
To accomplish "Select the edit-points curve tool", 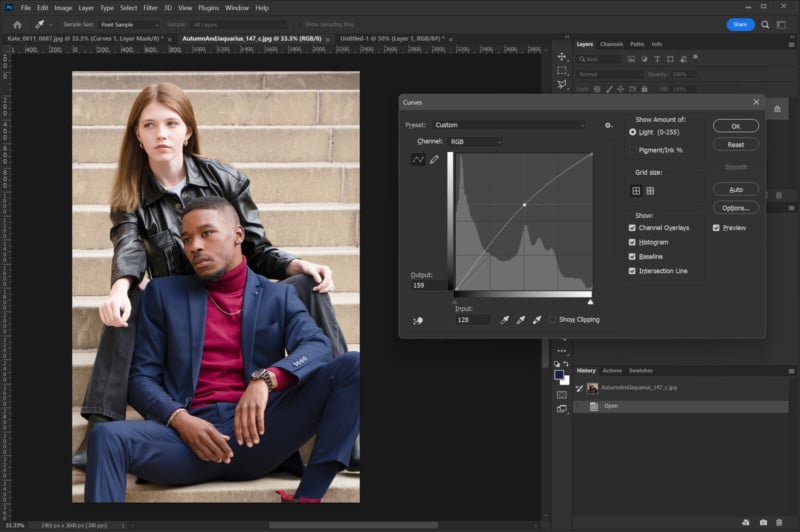I will click(x=418, y=160).
